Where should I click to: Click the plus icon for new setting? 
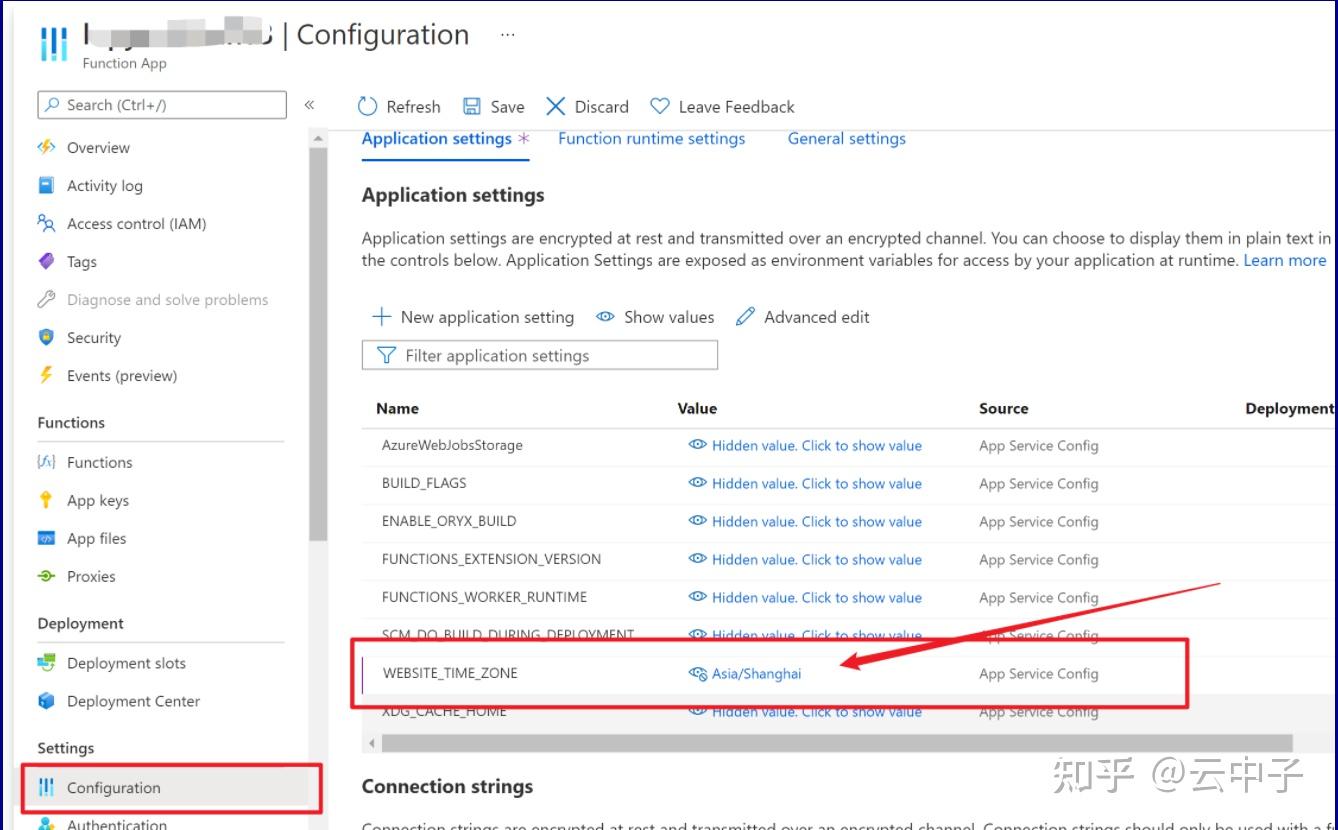point(381,317)
